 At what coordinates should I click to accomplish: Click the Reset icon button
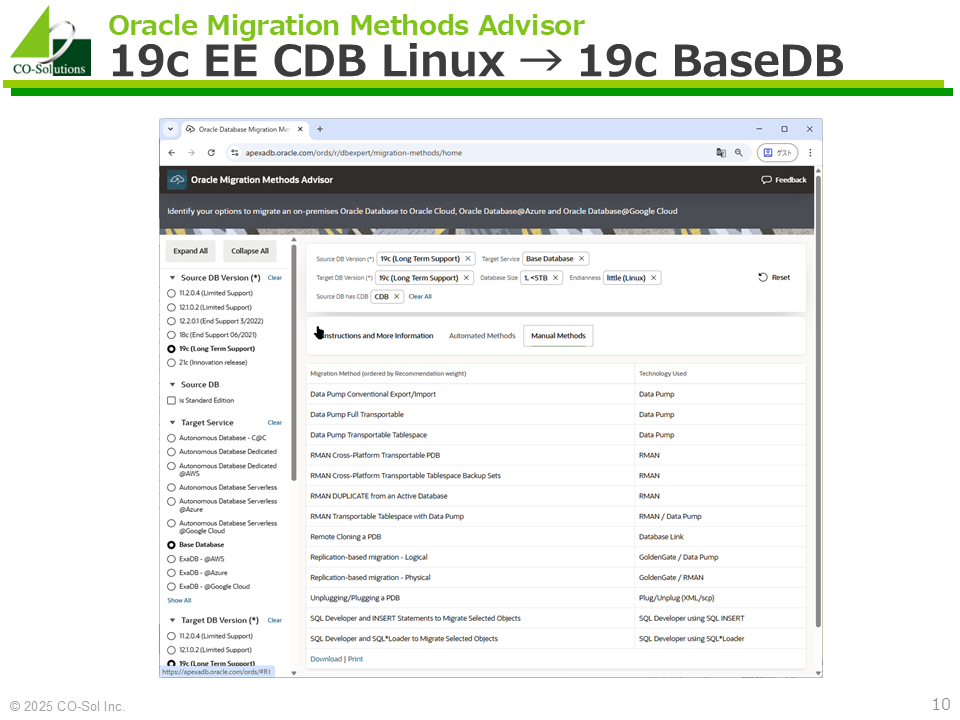pyautogui.click(x=774, y=277)
